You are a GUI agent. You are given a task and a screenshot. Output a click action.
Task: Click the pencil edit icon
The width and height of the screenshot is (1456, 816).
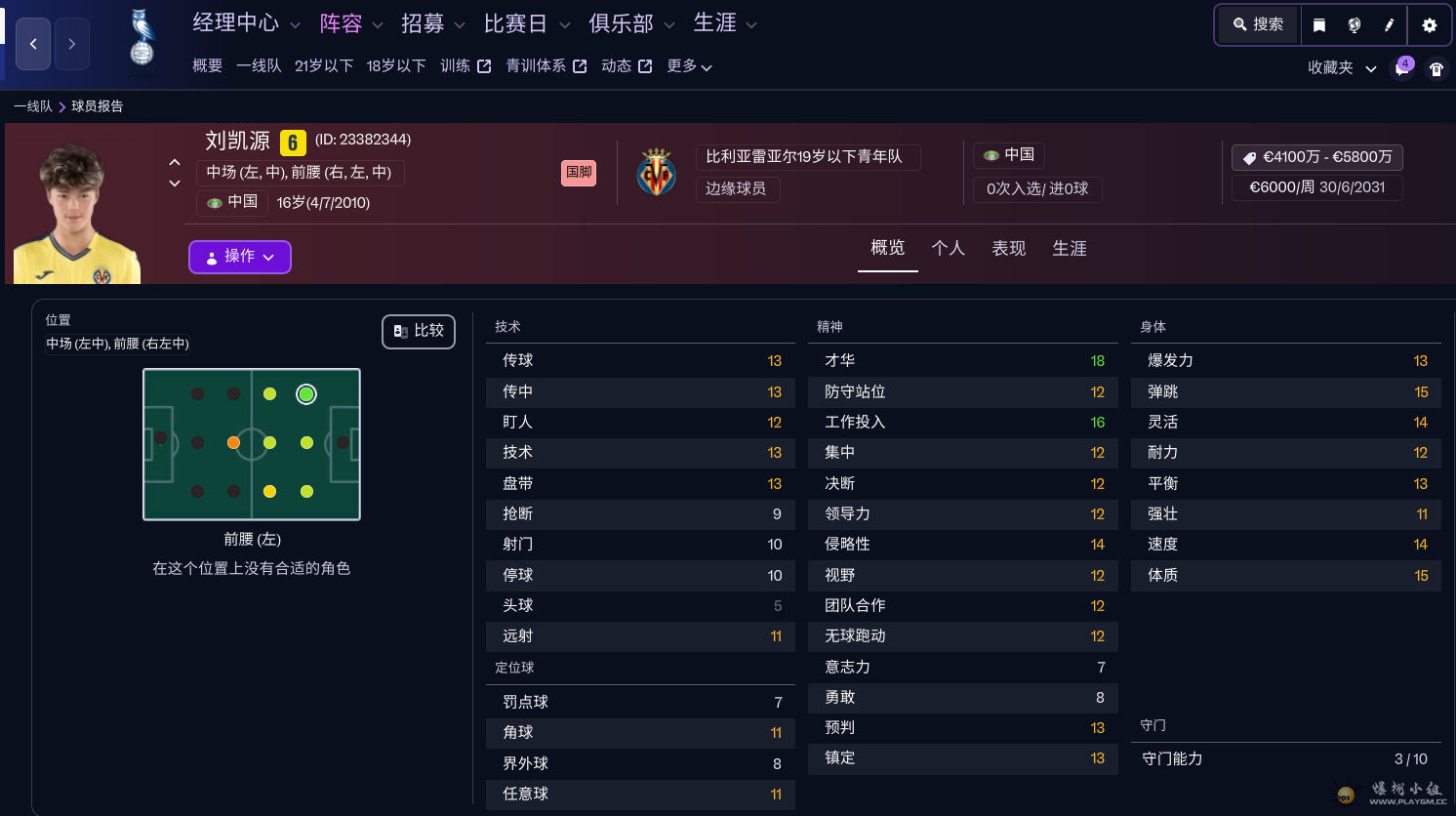[x=1389, y=25]
